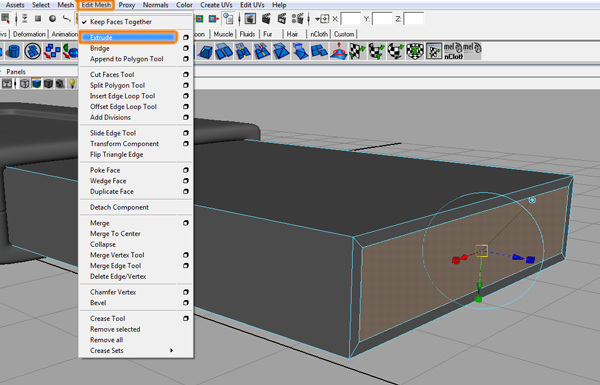Click the circled polygon plane shelf icon
The image size is (600, 385).
point(33,51)
